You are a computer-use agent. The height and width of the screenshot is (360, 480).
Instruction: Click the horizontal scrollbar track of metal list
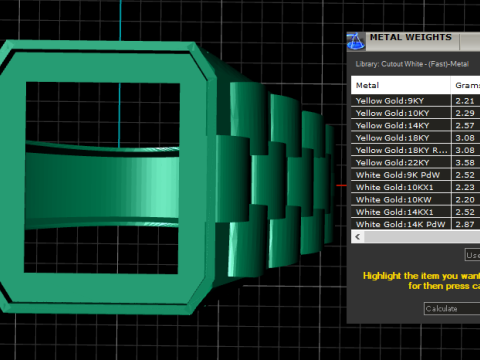pyautogui.click(x=422, y=237)
